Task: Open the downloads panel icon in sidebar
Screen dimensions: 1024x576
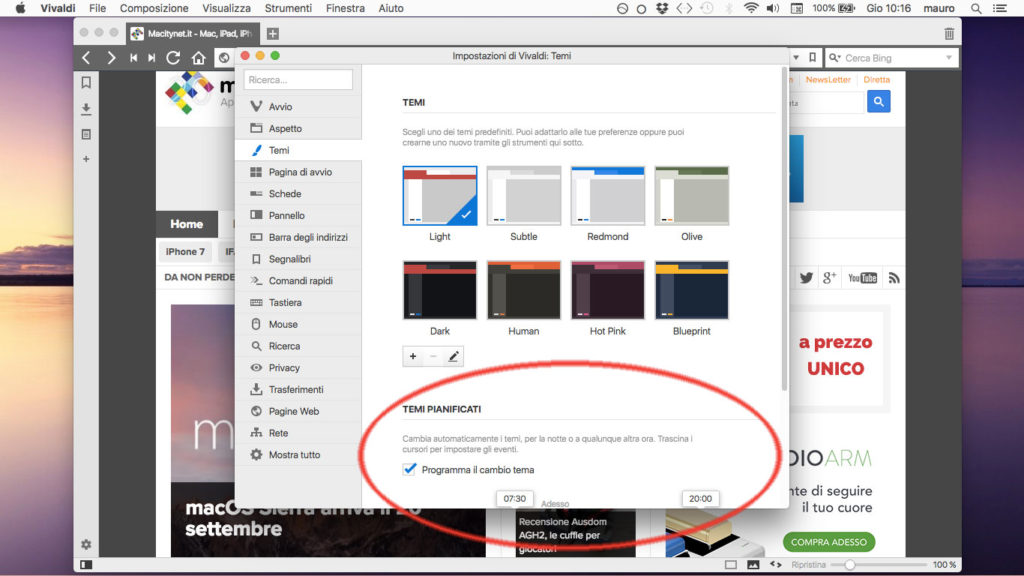Action: 86,108
